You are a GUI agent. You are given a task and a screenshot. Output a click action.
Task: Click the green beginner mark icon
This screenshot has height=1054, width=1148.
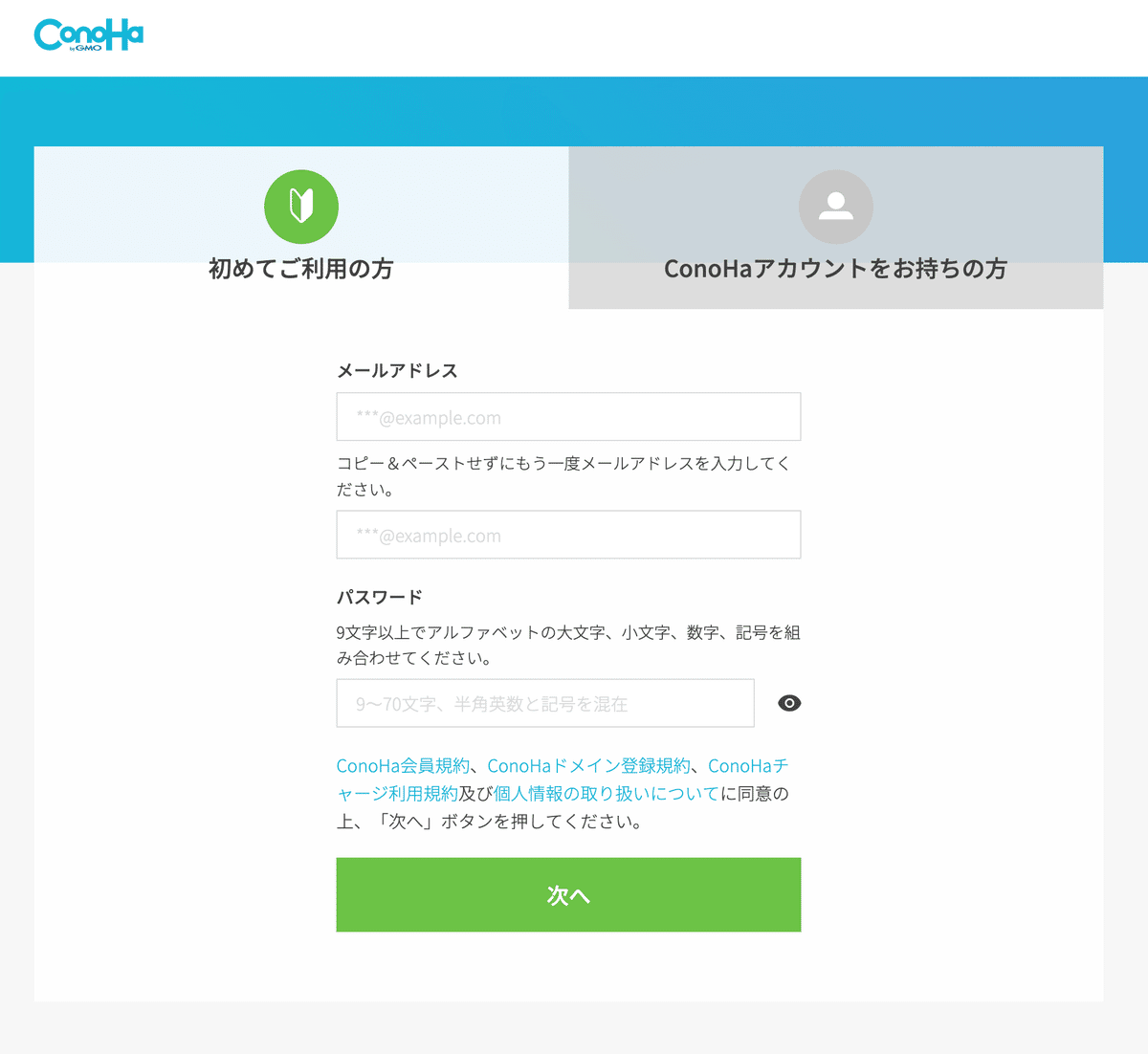301,207
